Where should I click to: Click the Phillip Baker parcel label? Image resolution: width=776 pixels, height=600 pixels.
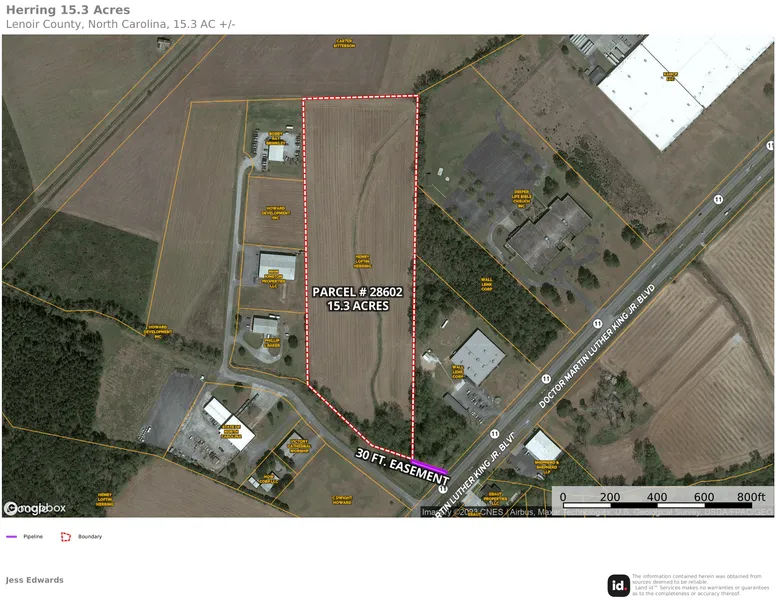272,343
